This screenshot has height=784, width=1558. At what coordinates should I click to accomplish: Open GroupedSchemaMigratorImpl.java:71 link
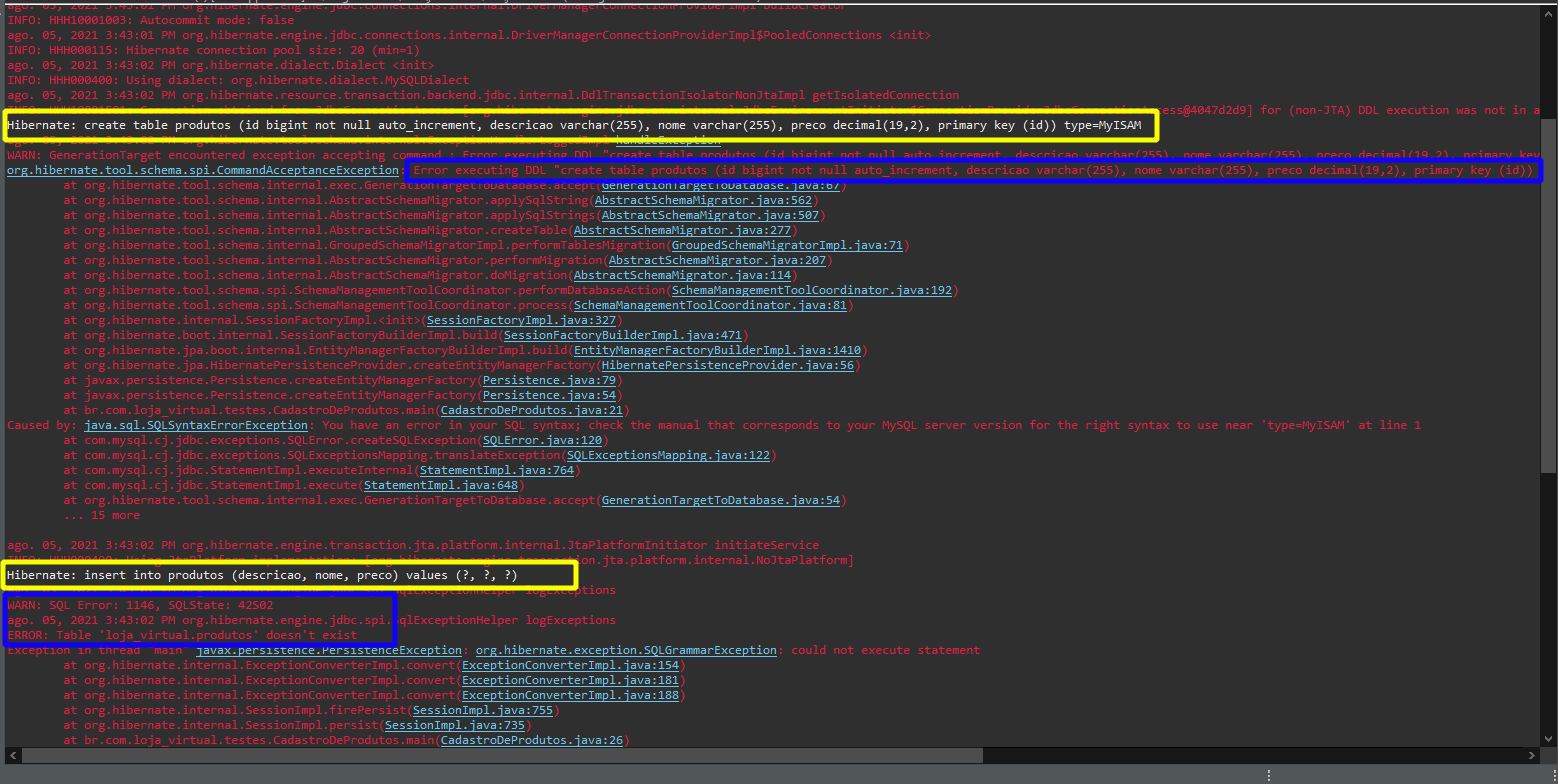click(x=787, y=246)
